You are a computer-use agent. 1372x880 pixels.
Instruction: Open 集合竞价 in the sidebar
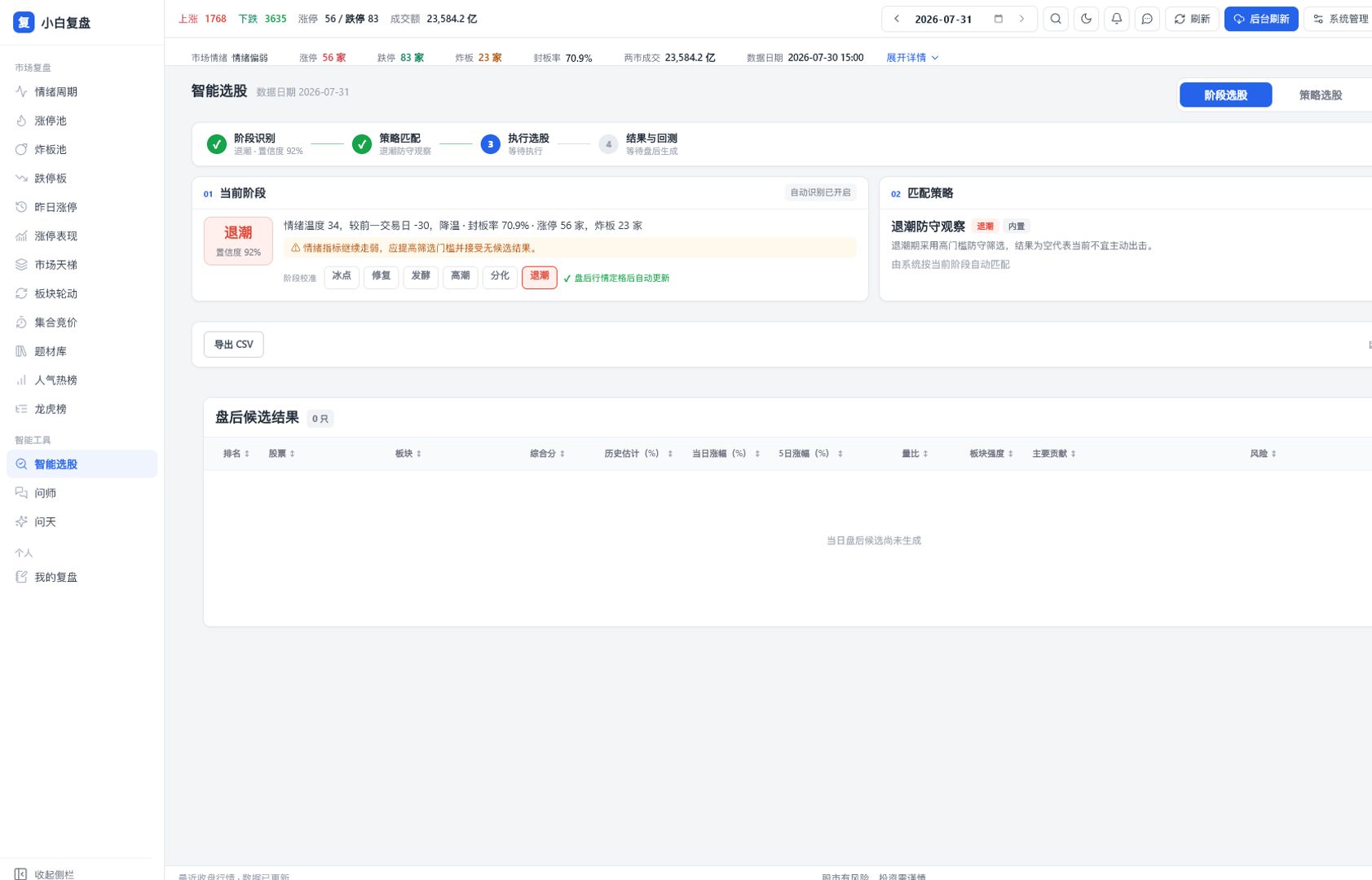pos(82,323)
